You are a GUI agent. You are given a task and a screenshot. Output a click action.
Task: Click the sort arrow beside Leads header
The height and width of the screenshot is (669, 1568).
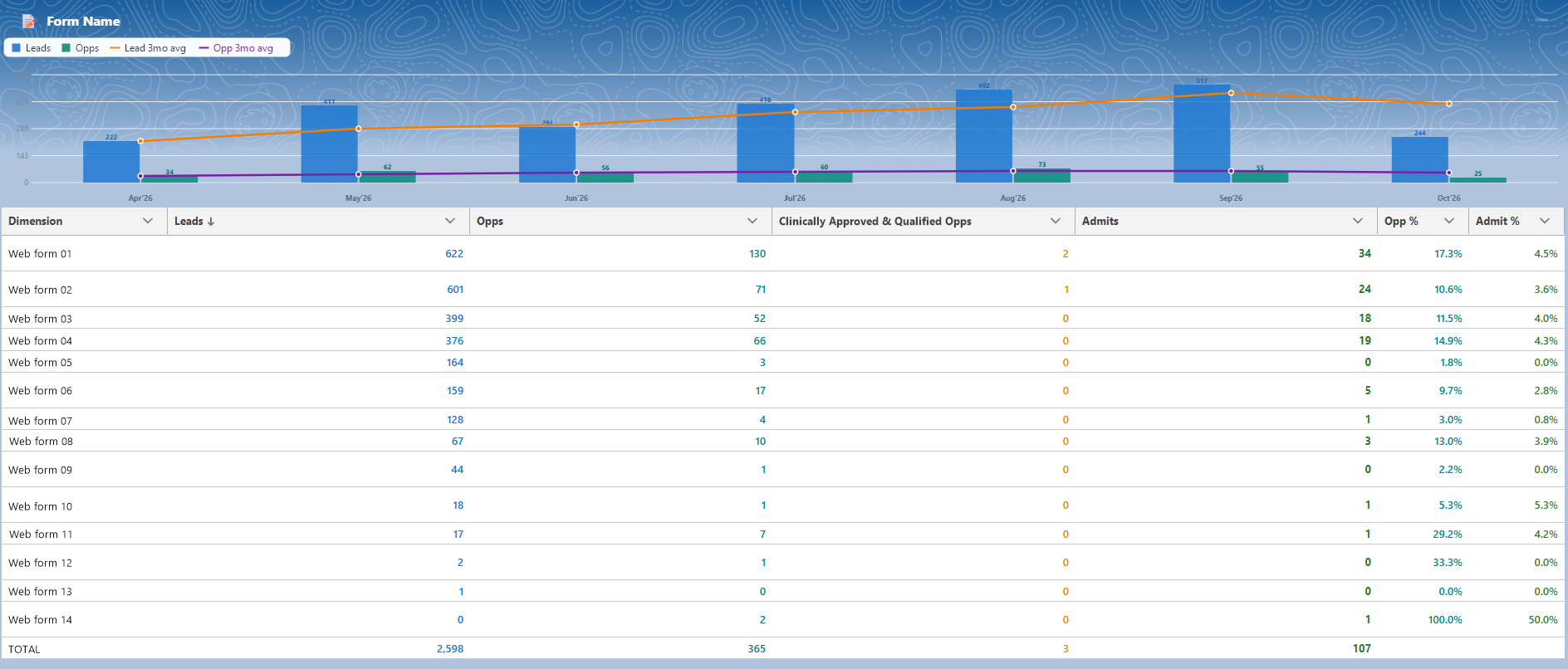211,222
